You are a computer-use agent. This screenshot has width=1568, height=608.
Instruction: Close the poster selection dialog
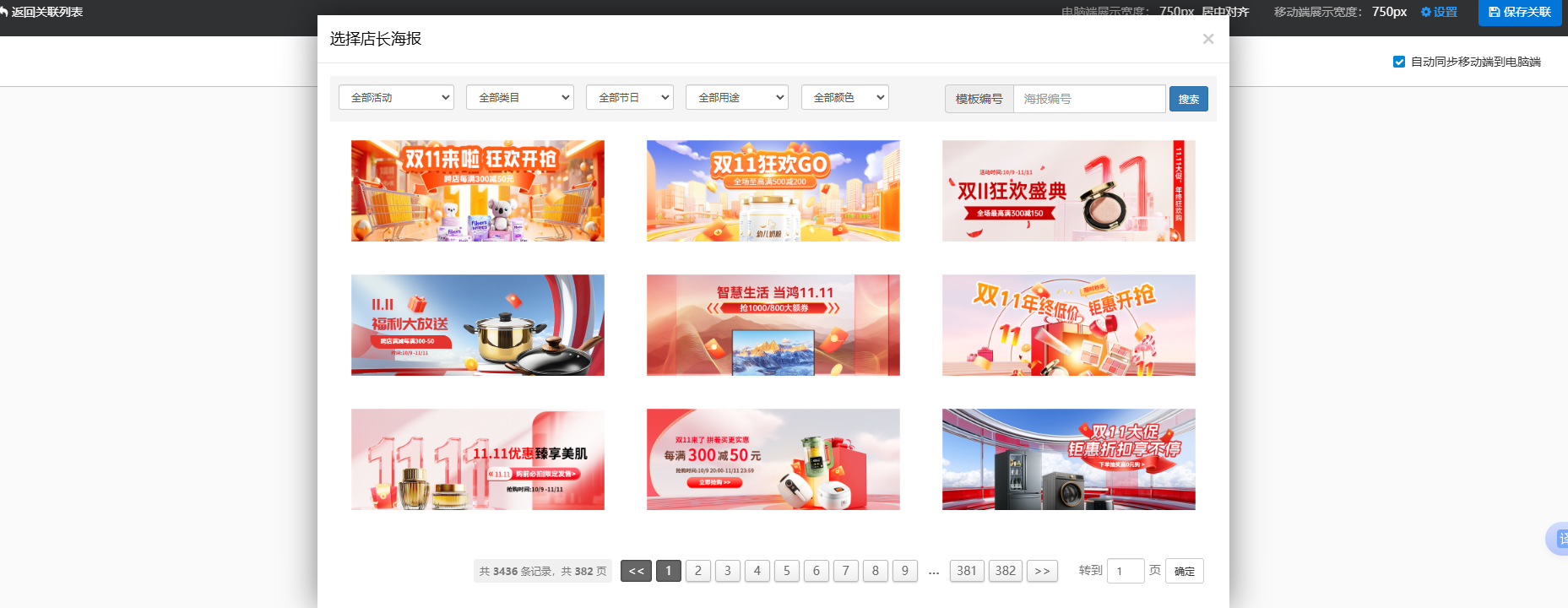pos(1207,39)
